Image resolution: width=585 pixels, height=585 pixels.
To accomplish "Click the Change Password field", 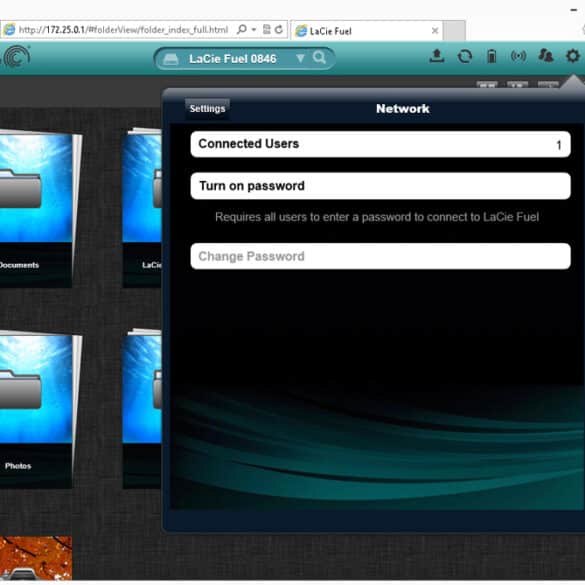I will click(x=380, y=256).
